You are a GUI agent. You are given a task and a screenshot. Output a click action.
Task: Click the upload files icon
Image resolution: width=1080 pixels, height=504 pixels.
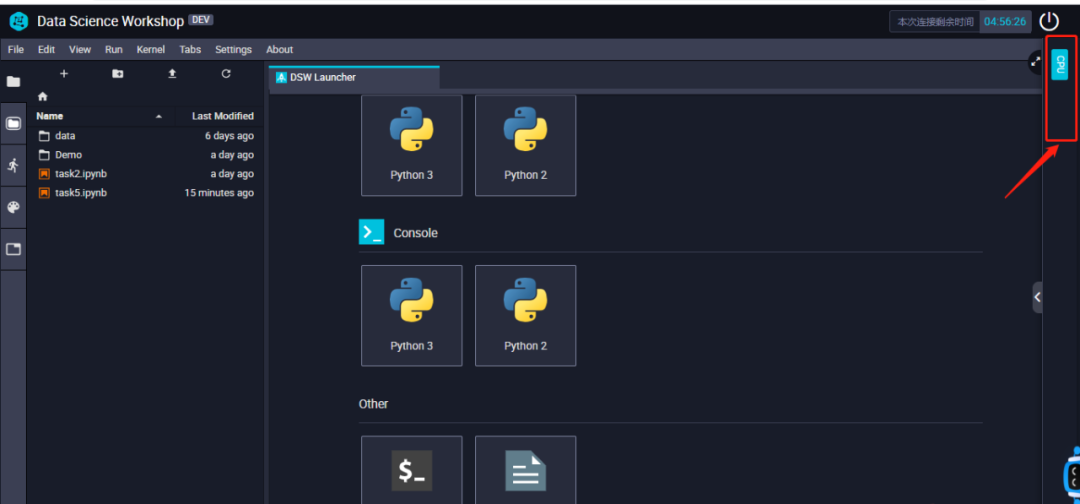click(x=172, y=74)
